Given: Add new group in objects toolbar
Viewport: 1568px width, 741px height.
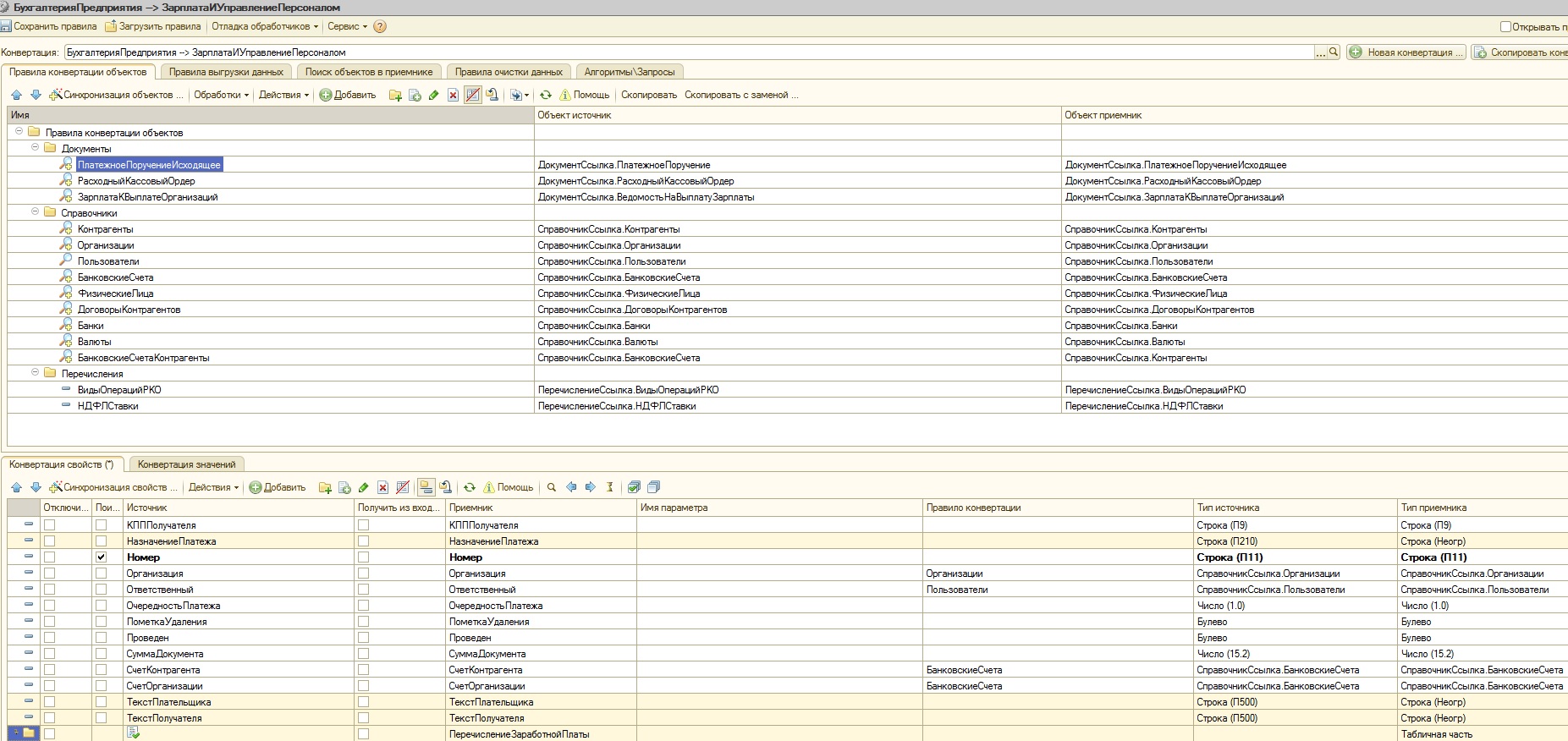Looking at the screenshot, I should point(395,95).
